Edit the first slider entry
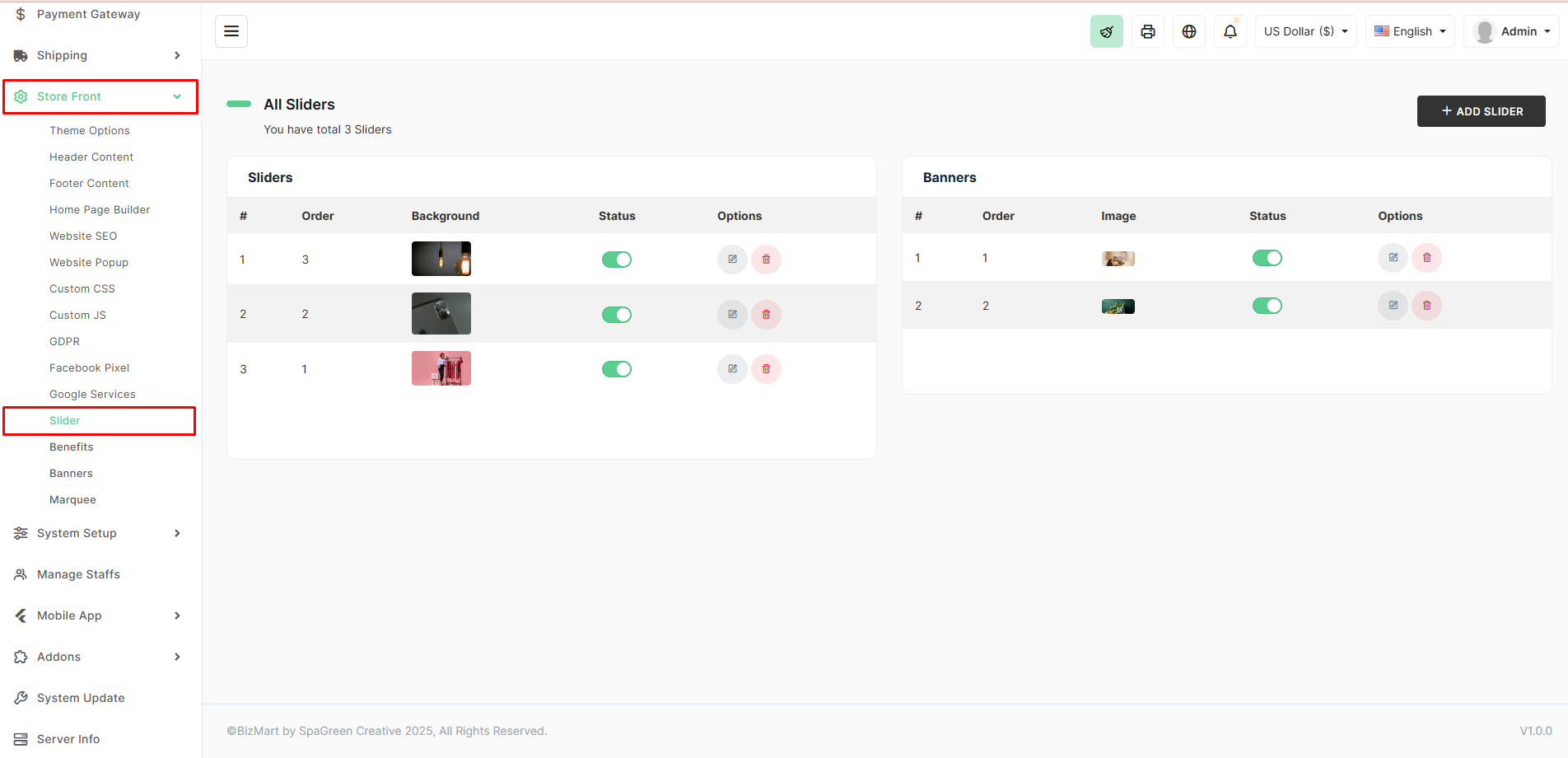The width and height of the screenshot is (1568, 758). click(731, 259)
